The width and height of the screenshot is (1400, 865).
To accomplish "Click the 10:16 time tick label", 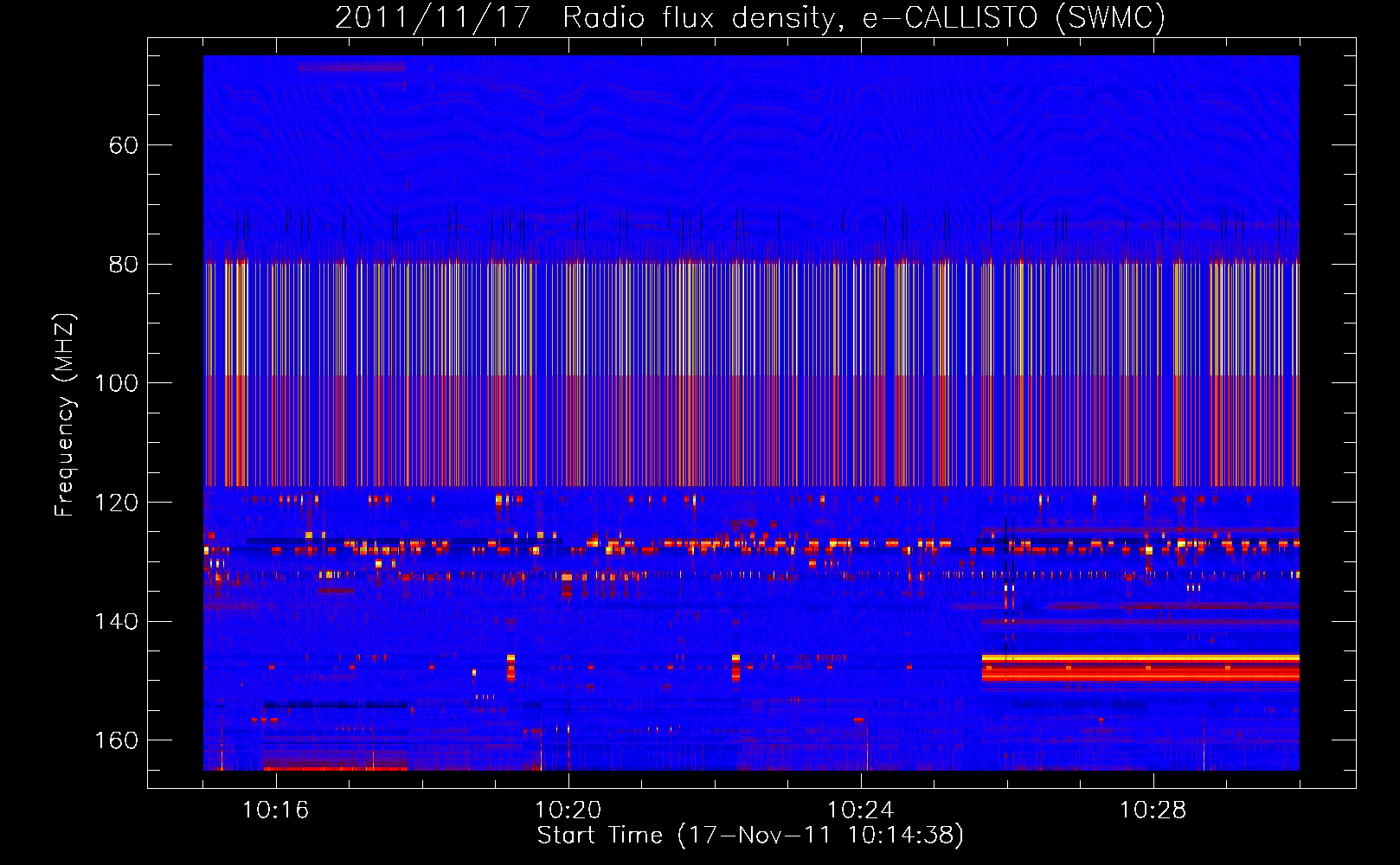I will click(x=275, y=810).
